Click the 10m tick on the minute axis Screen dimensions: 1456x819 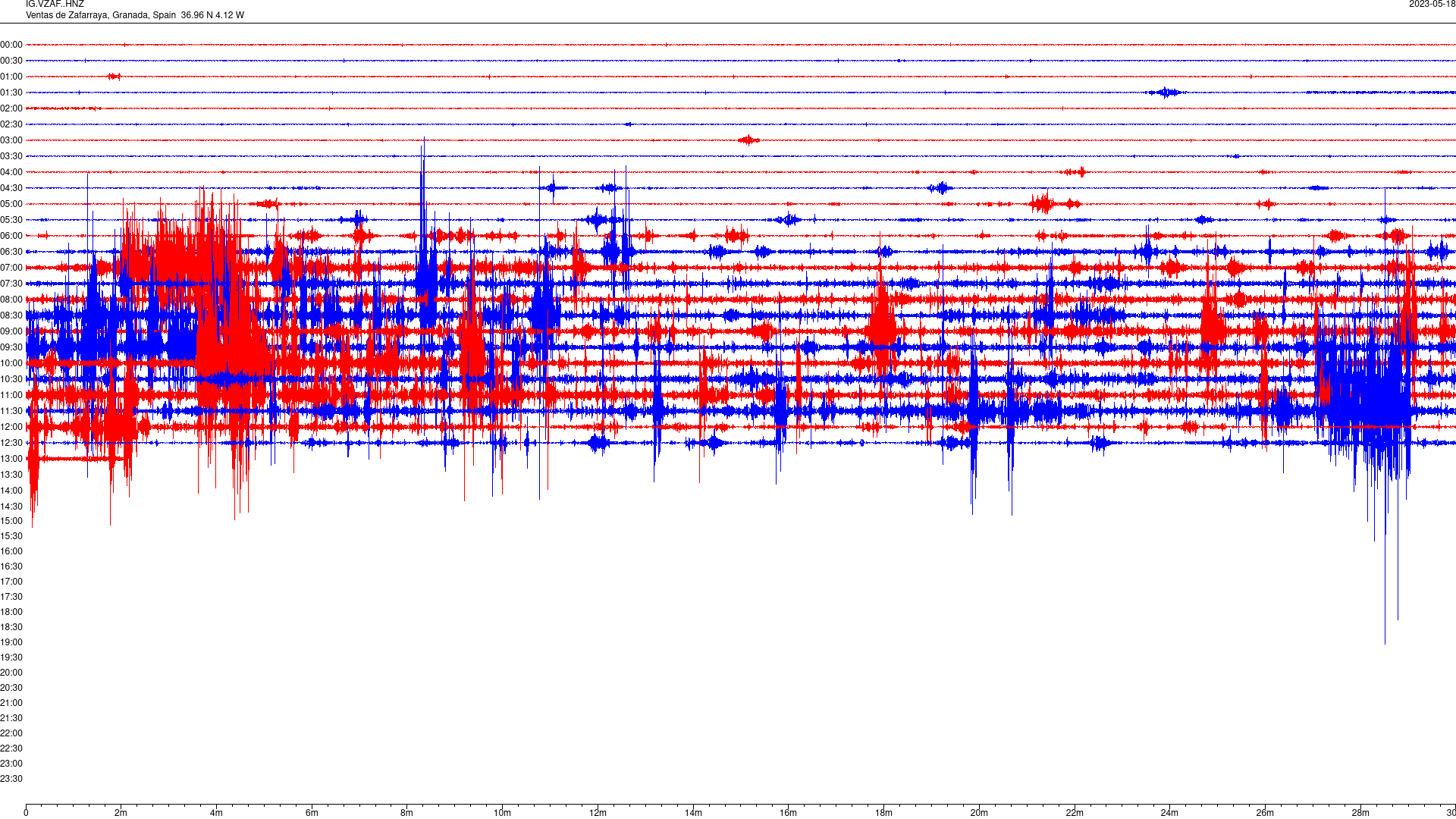(x=502, y=813)
